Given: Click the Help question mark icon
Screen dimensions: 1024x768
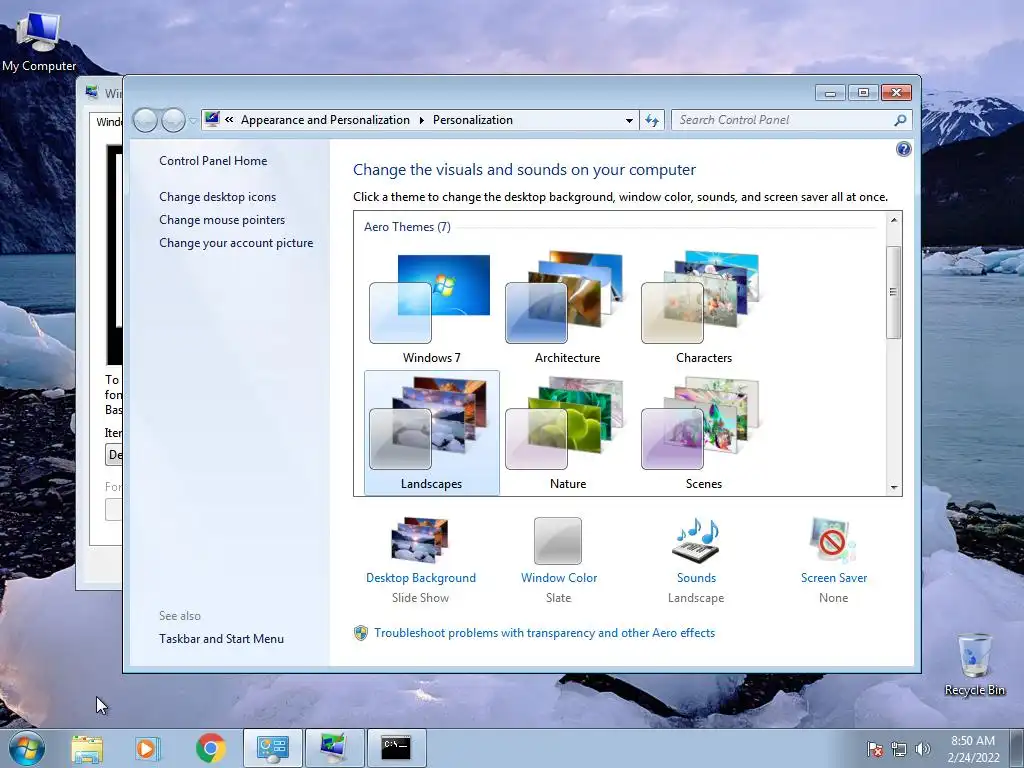Looking at the screenshot, I should pyautogui.click(x=903, y=150).
